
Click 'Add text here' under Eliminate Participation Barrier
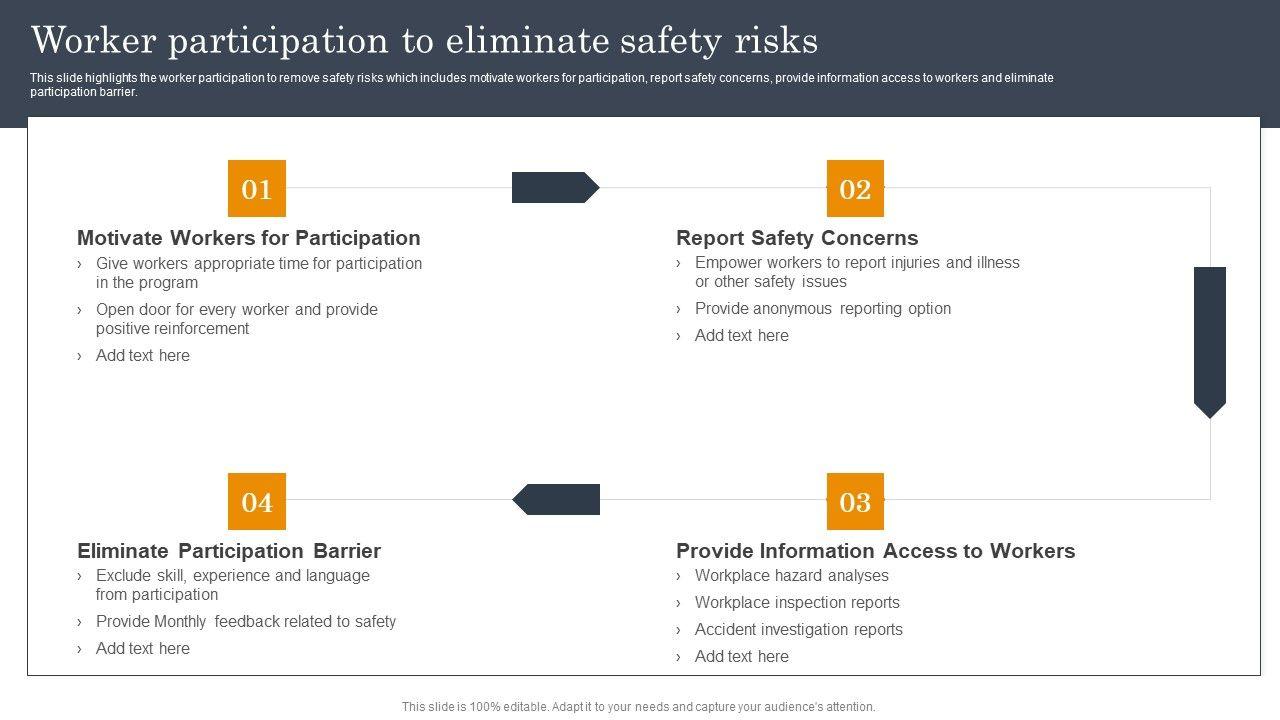click(142, 649)
